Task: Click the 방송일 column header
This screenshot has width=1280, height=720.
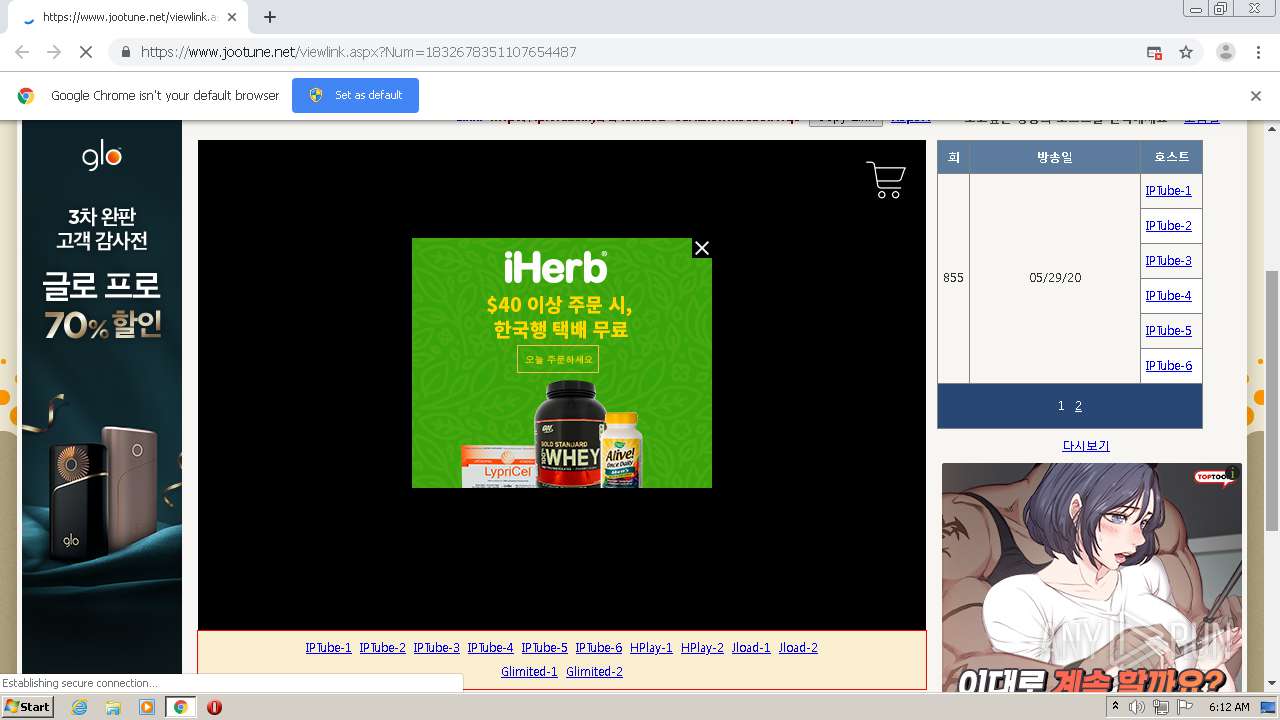Action: [x=1055, y=157]
